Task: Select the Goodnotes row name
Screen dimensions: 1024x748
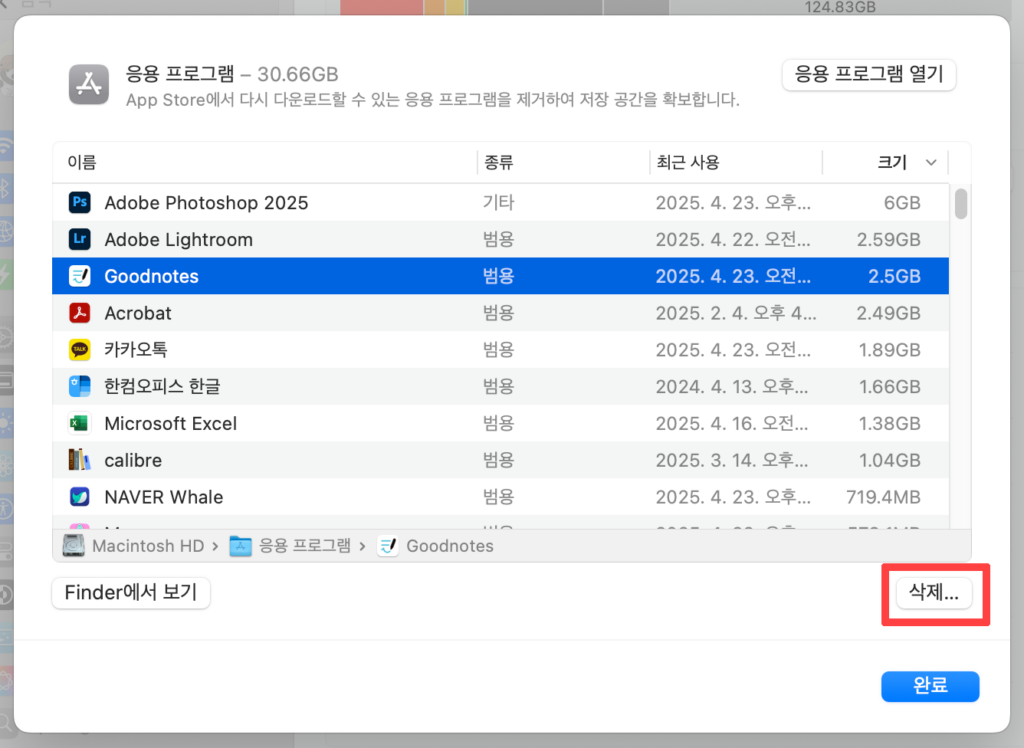Action: (x=152, y=276)
